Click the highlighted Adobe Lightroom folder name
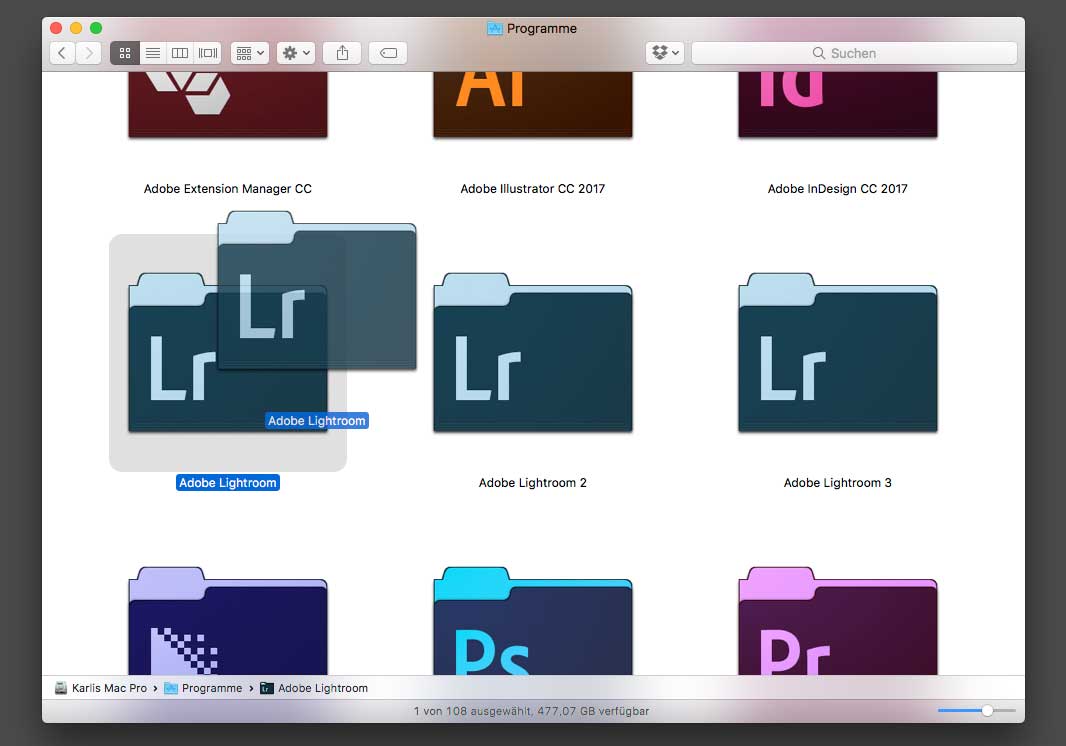The image size is (1066, 746). click(228, 483)
